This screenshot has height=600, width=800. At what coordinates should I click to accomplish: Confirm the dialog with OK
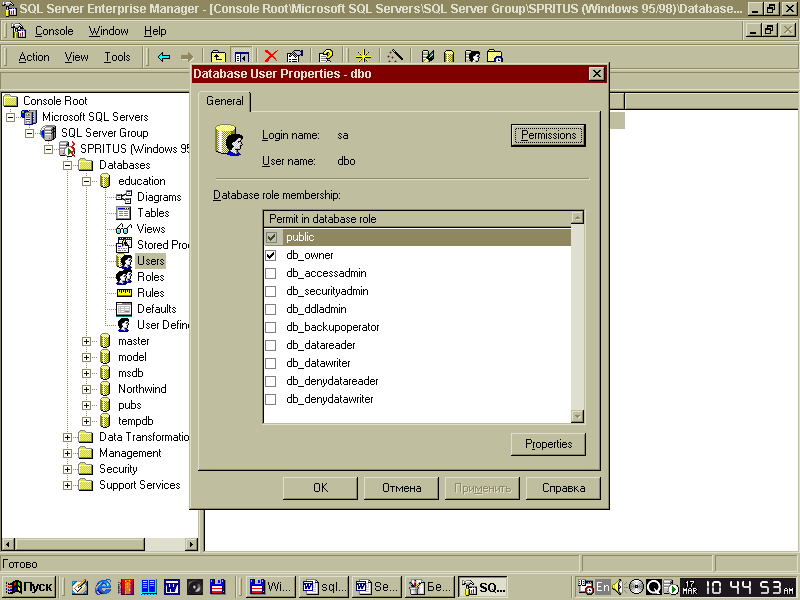pos(320,488)
